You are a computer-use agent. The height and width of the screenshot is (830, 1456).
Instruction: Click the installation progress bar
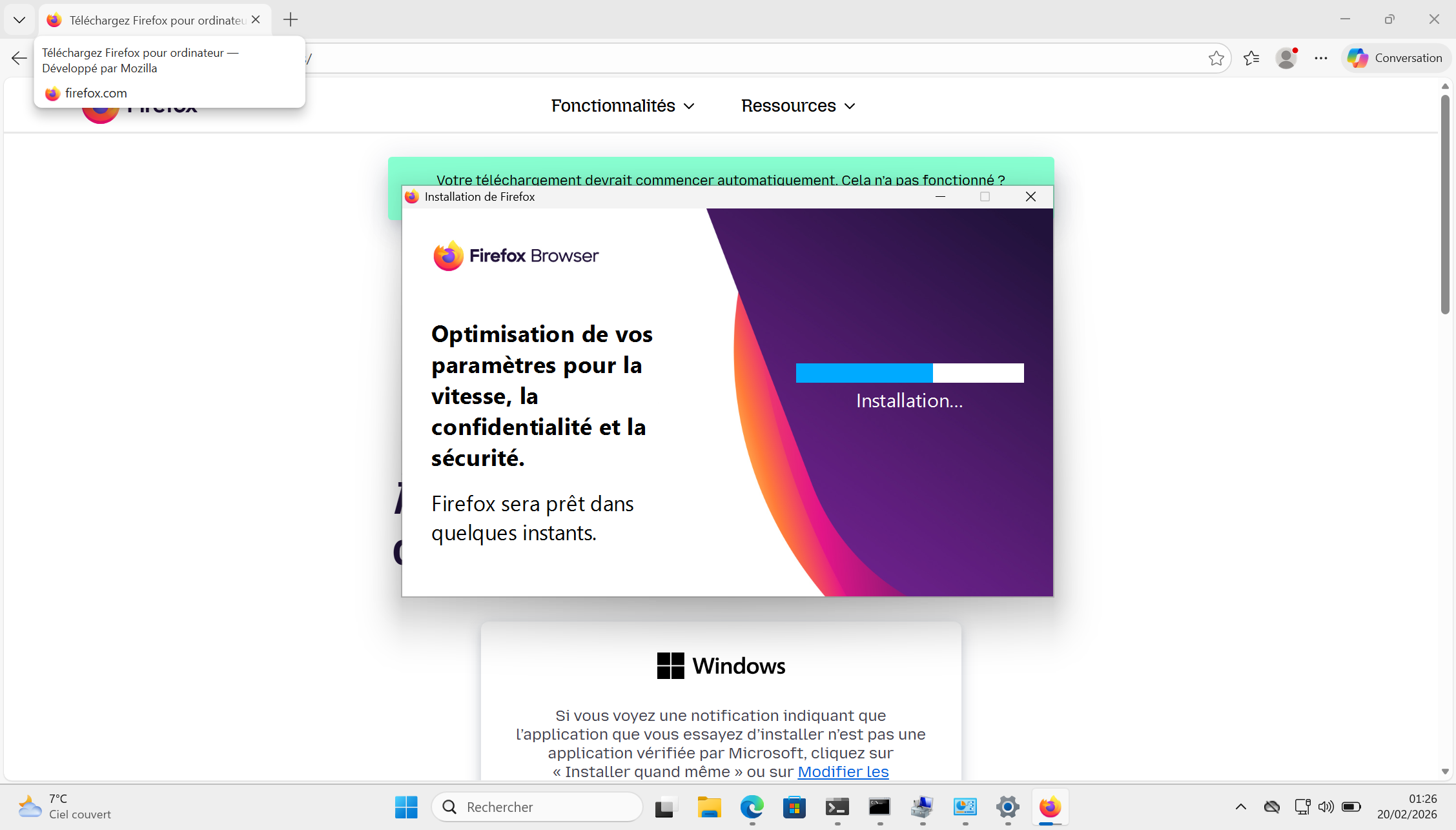tap(910, 373)
